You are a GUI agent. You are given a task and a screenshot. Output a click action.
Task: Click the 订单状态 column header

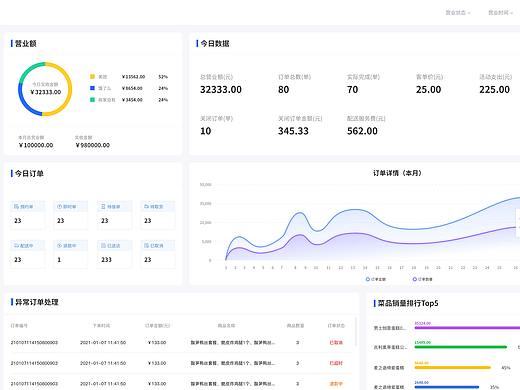coord(336,326)
